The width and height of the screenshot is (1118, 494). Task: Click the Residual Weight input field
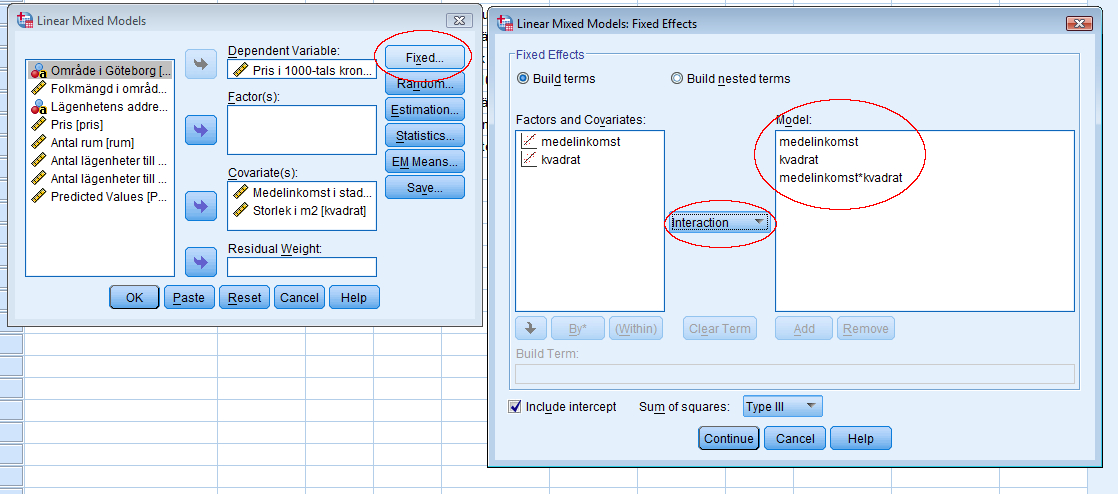tap(301, 267)
